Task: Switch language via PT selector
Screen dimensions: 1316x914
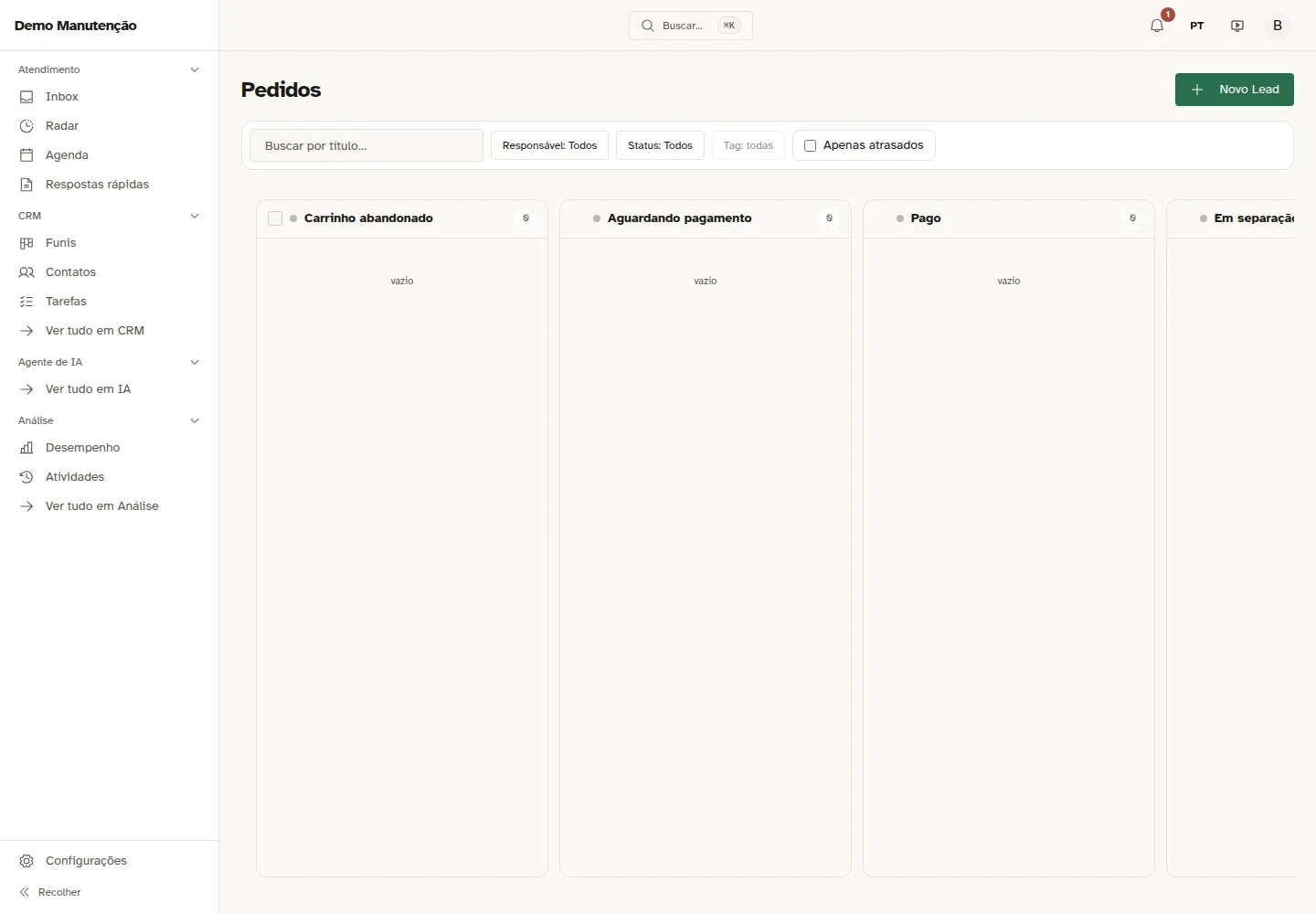Action: (1197, 26)
